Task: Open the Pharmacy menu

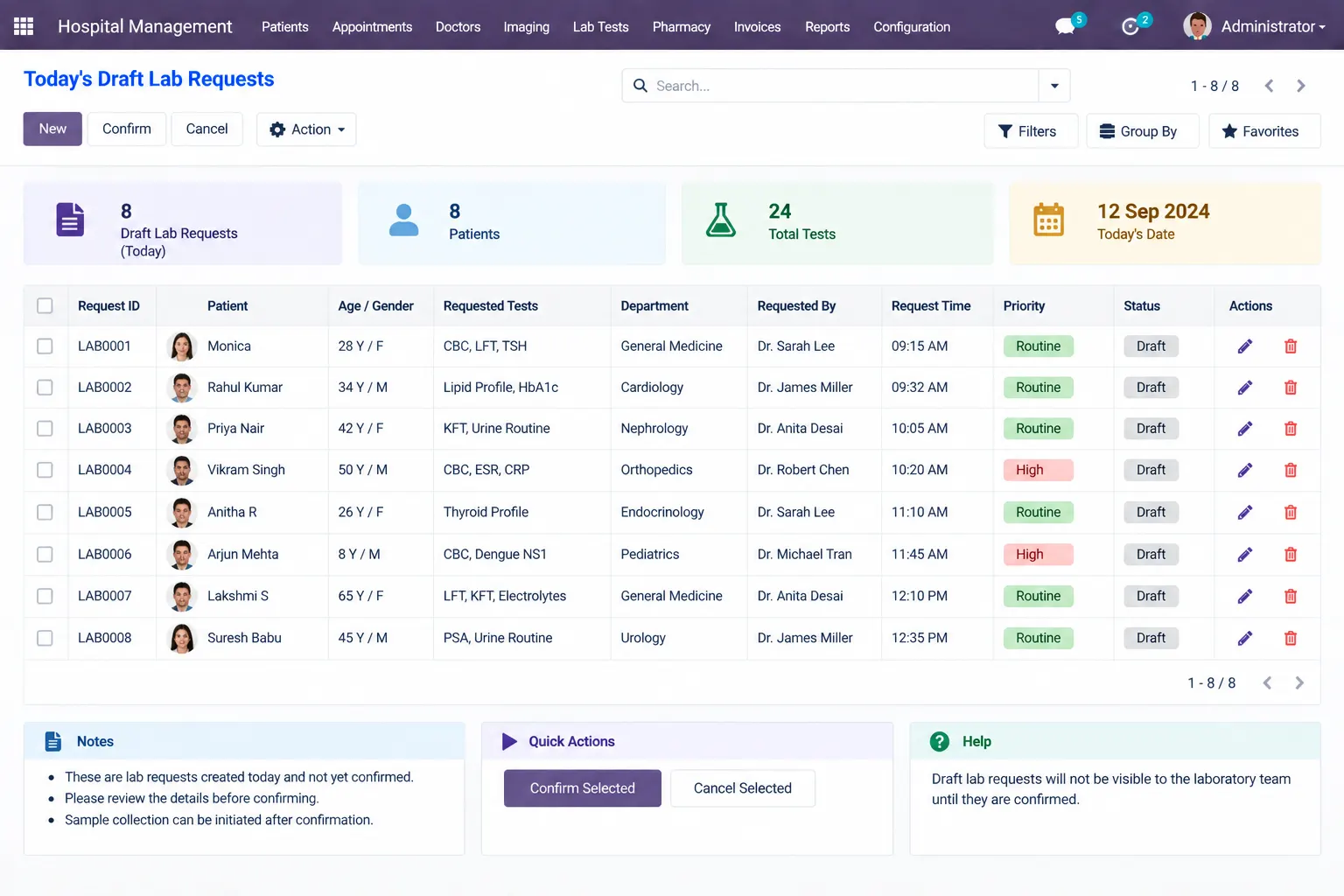Action: (682, 26)
